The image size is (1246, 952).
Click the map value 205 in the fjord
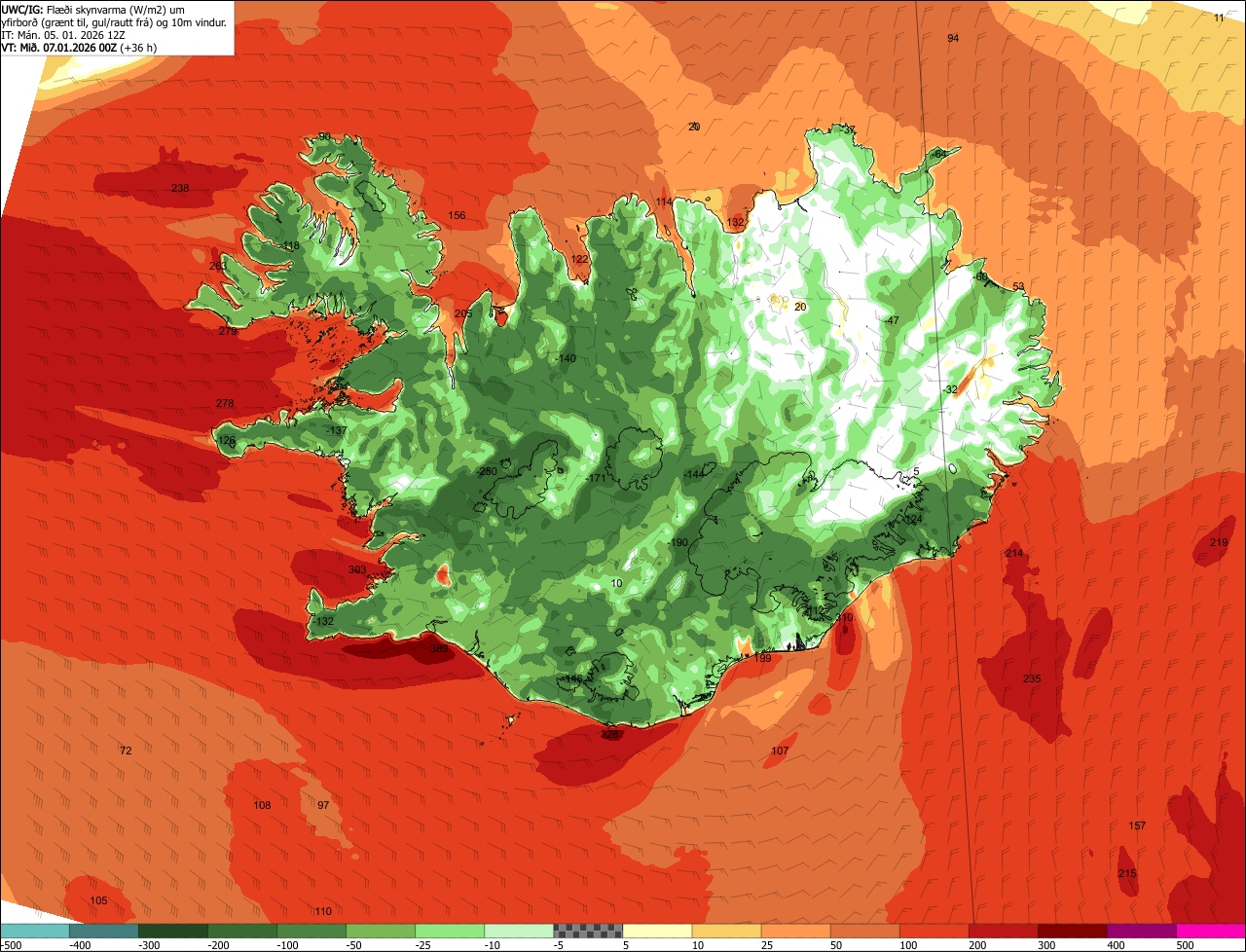point(463,313)
